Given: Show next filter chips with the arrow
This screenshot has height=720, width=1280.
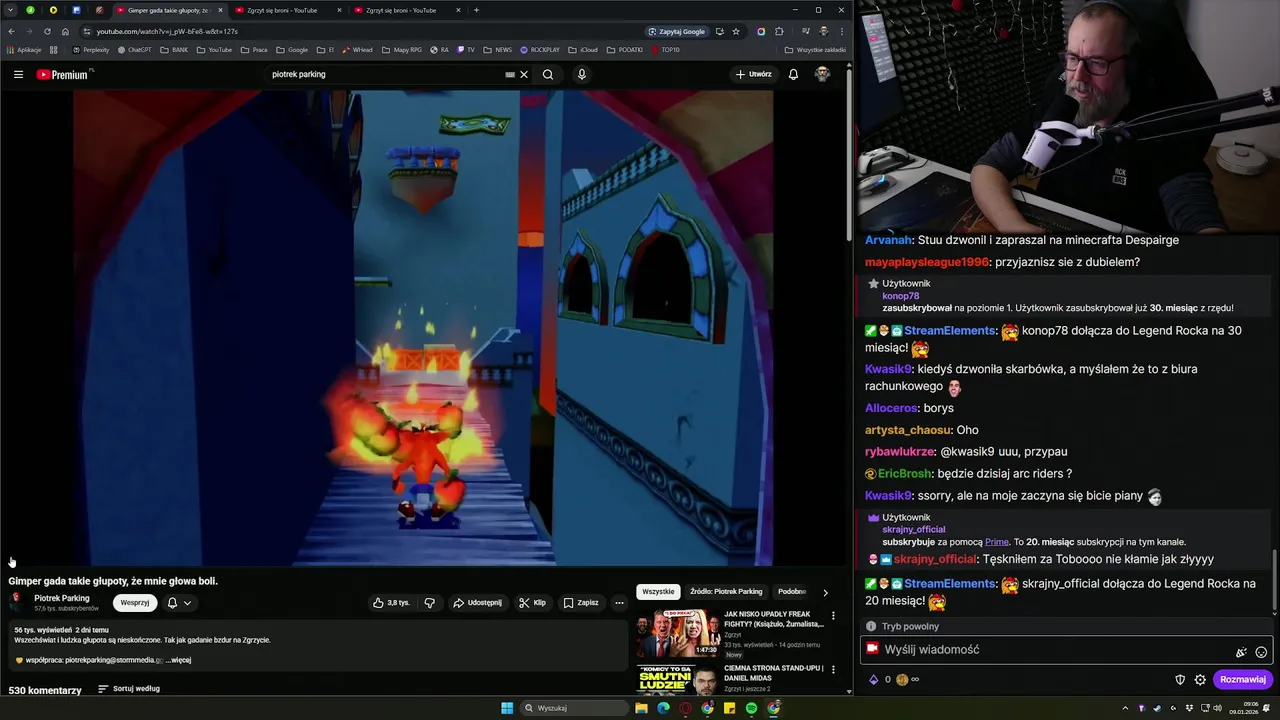Looking at the screenshot, I should tap(825, 592).
